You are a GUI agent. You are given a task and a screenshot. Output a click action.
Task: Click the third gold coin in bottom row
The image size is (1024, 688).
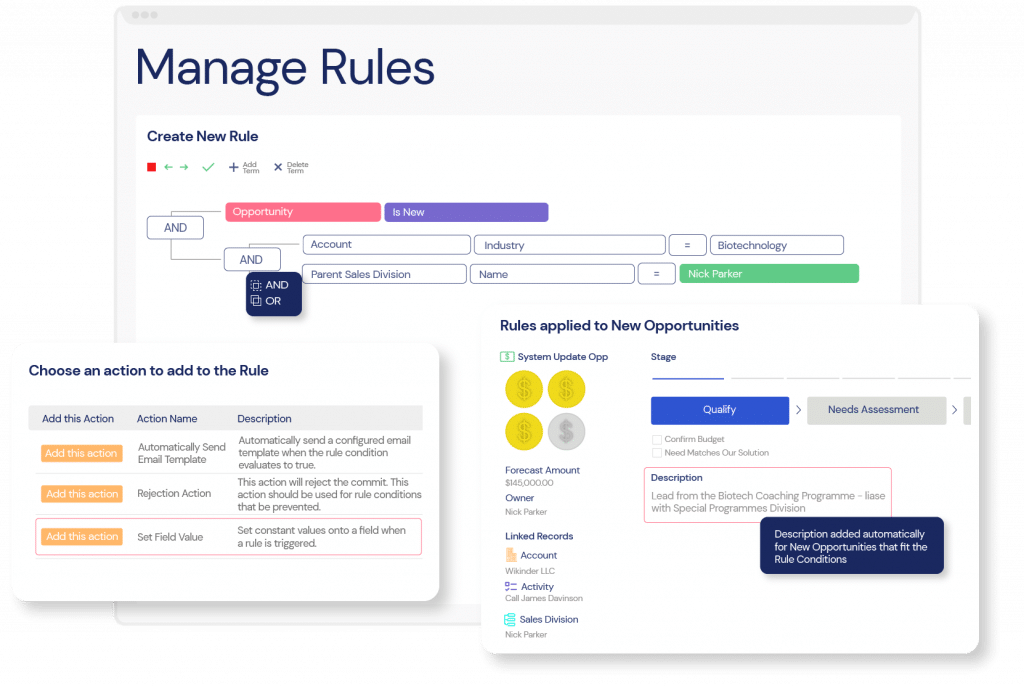pyautogui.click(x=524, y=431)
